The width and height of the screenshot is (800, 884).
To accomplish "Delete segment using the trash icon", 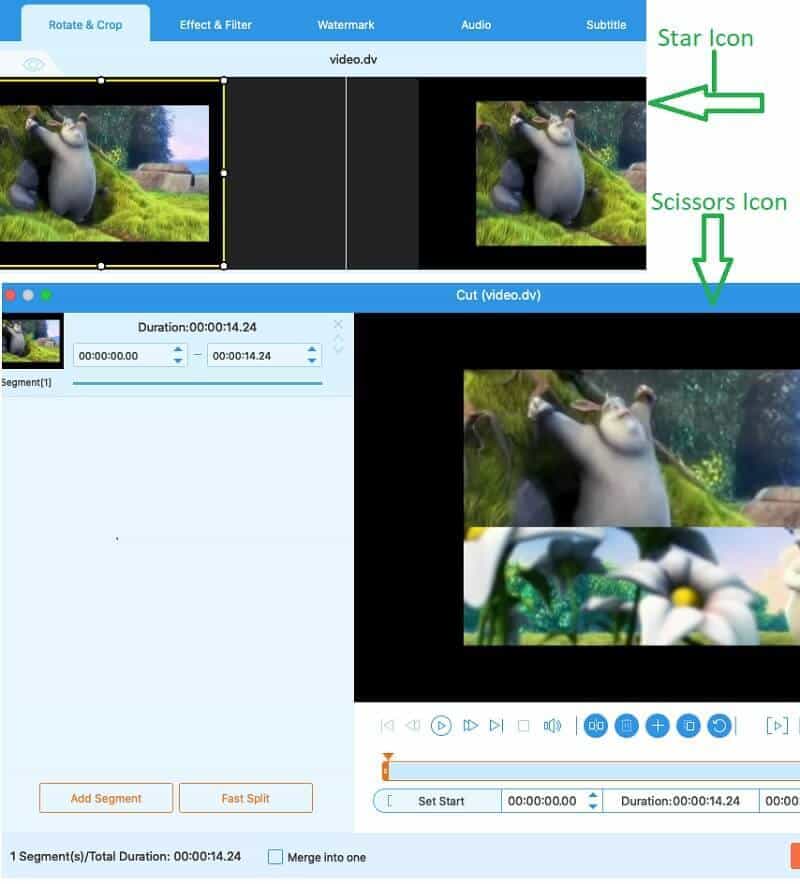I will tap(626, 726).
